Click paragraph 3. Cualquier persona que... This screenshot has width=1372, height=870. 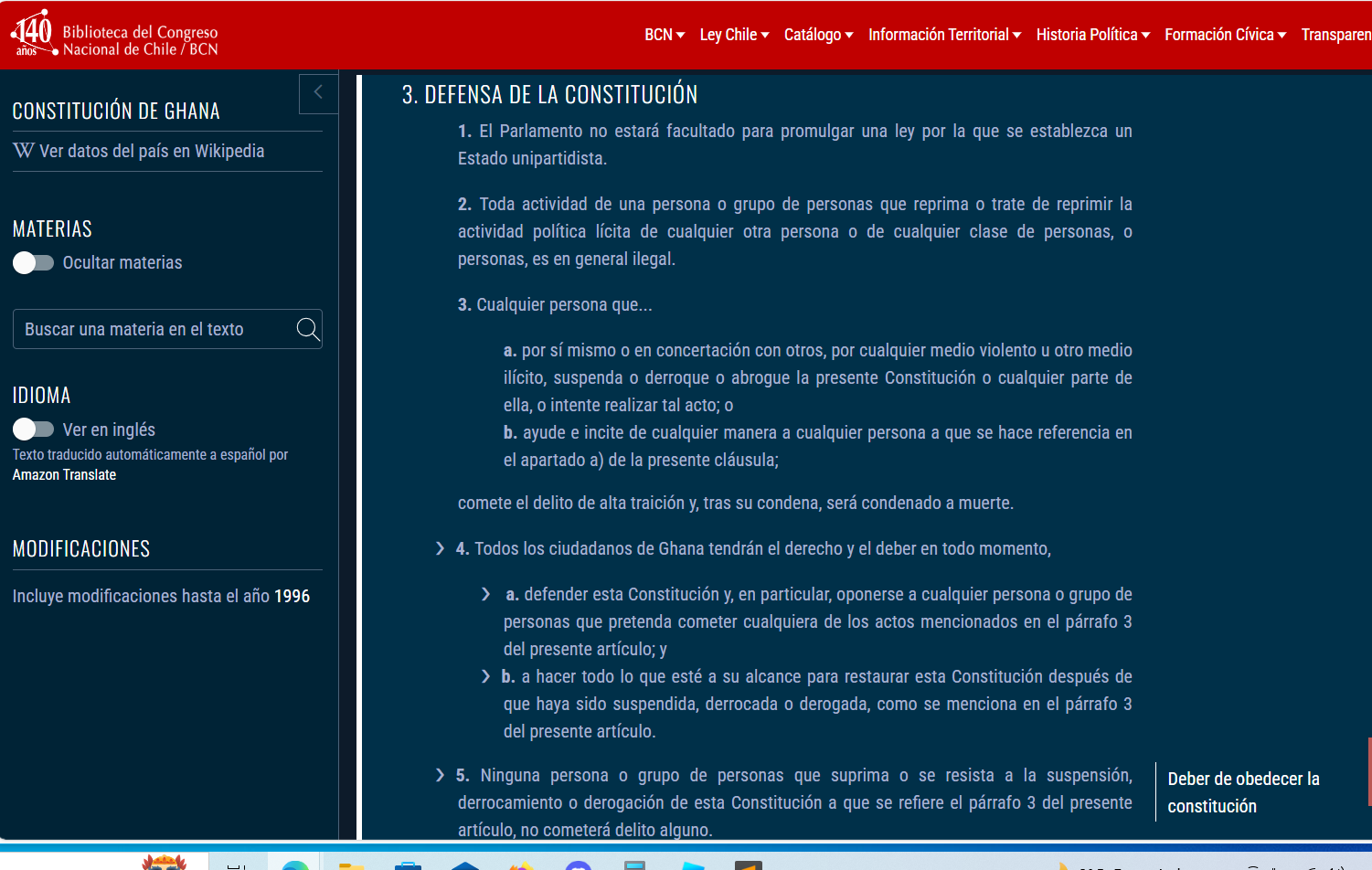(555, 304)
